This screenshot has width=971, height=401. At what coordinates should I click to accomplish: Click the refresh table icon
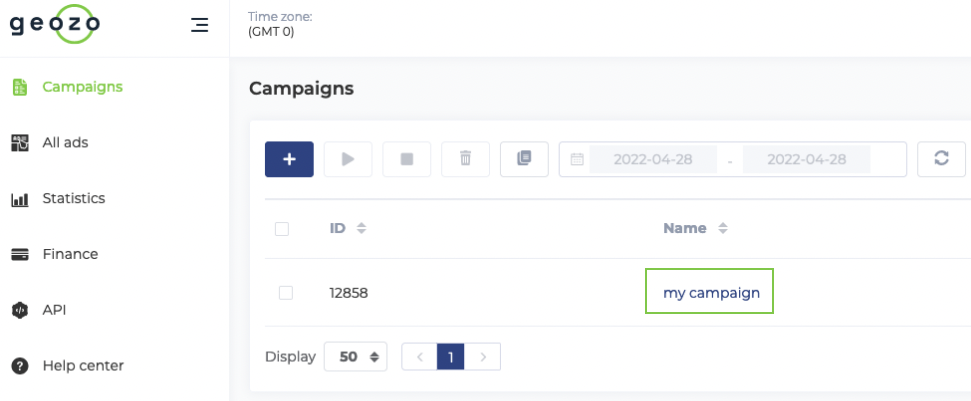tap(941, 159)
